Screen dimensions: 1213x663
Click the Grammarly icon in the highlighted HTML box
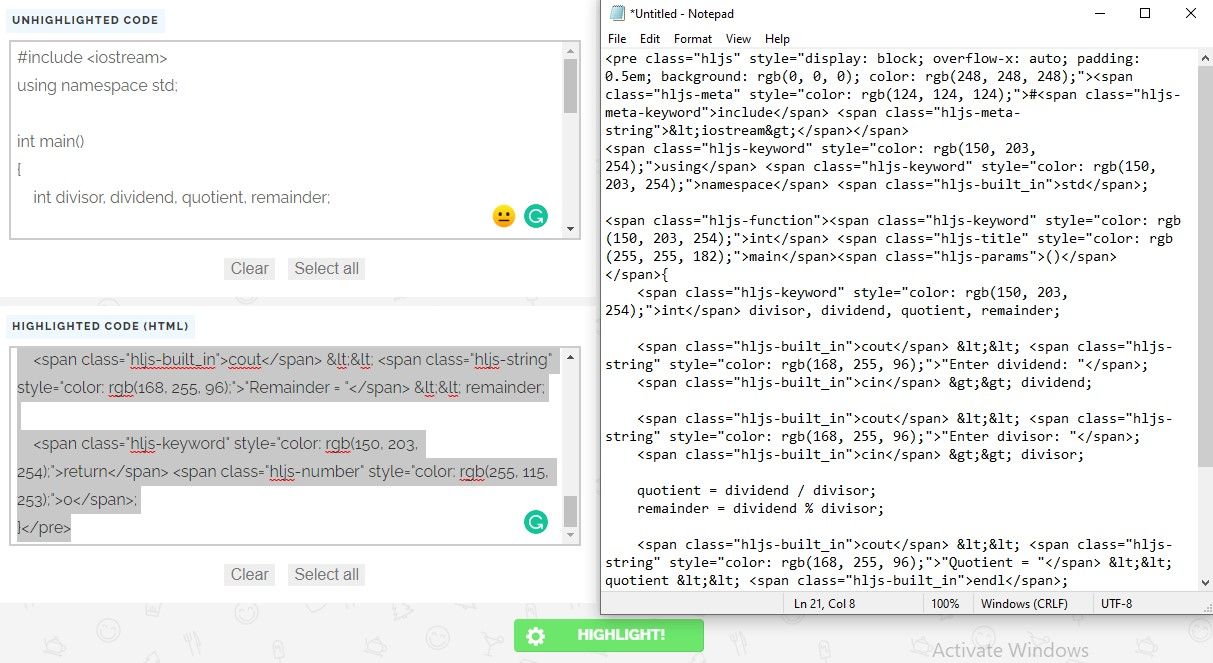point(536,522)
